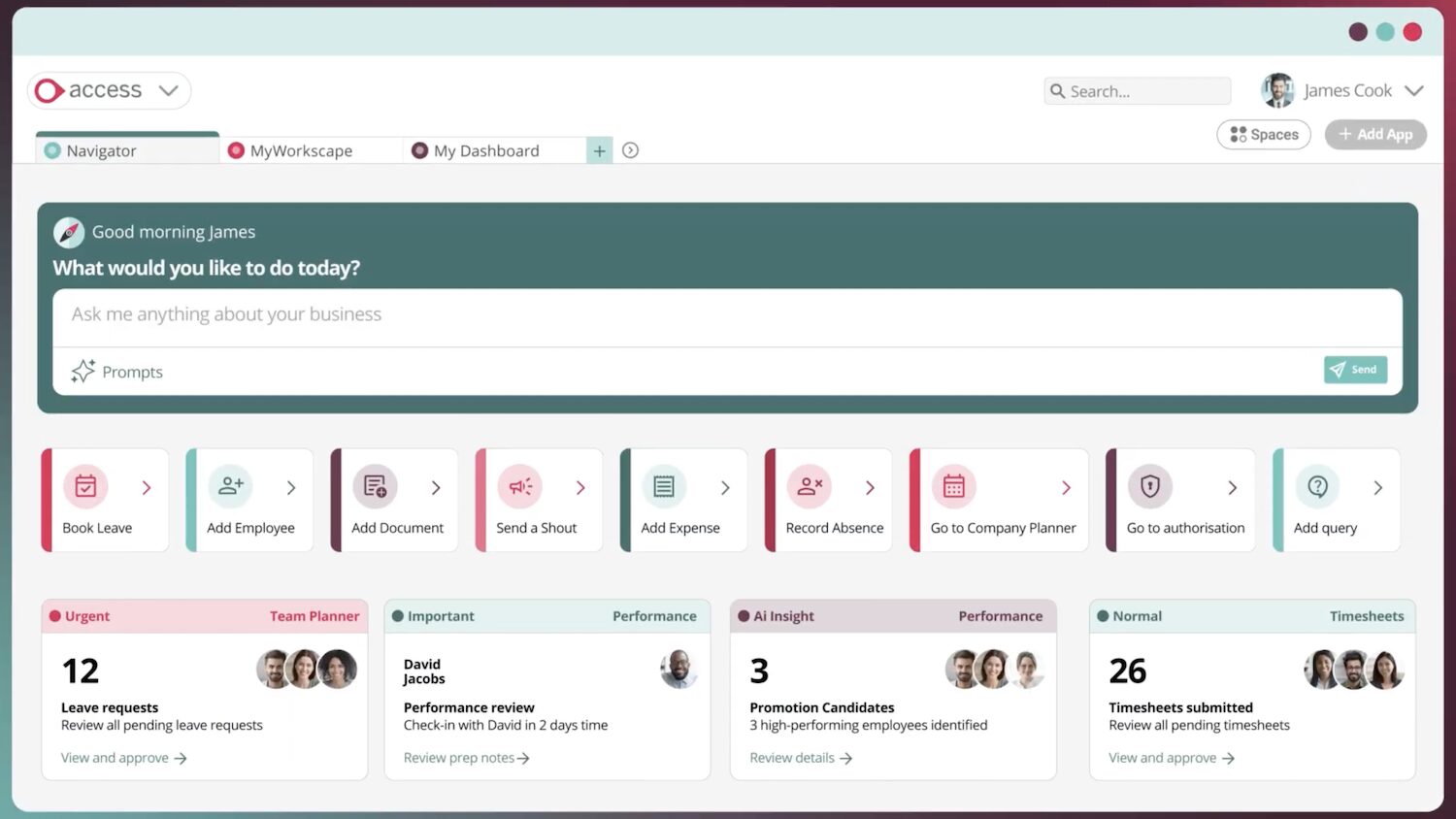Click the chevron on Book Leave card
1456x819 pixels.
coord(147,488)
